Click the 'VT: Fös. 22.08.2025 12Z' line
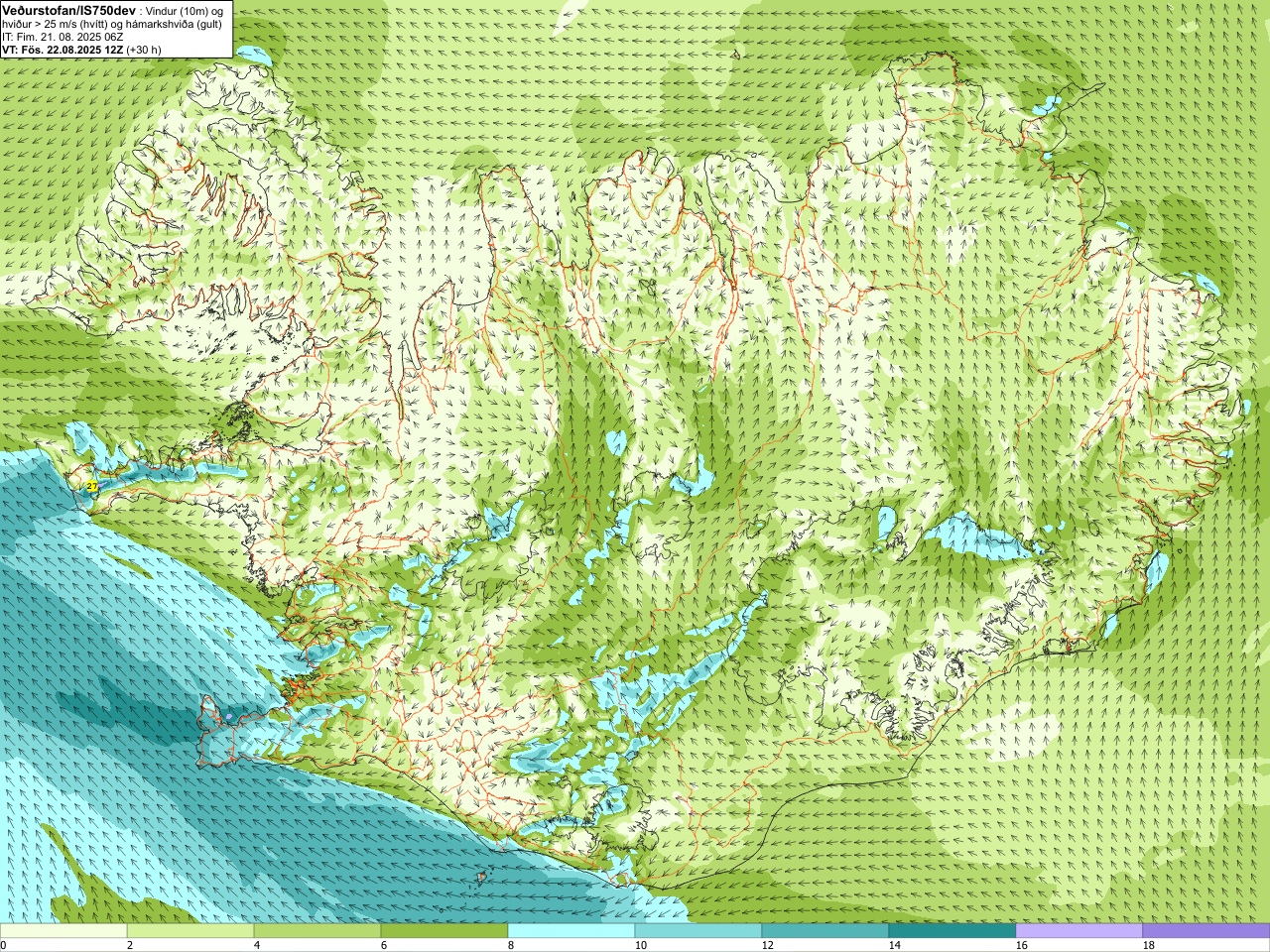Viewport: 1270px width, 952px height. tap(62, 49)
